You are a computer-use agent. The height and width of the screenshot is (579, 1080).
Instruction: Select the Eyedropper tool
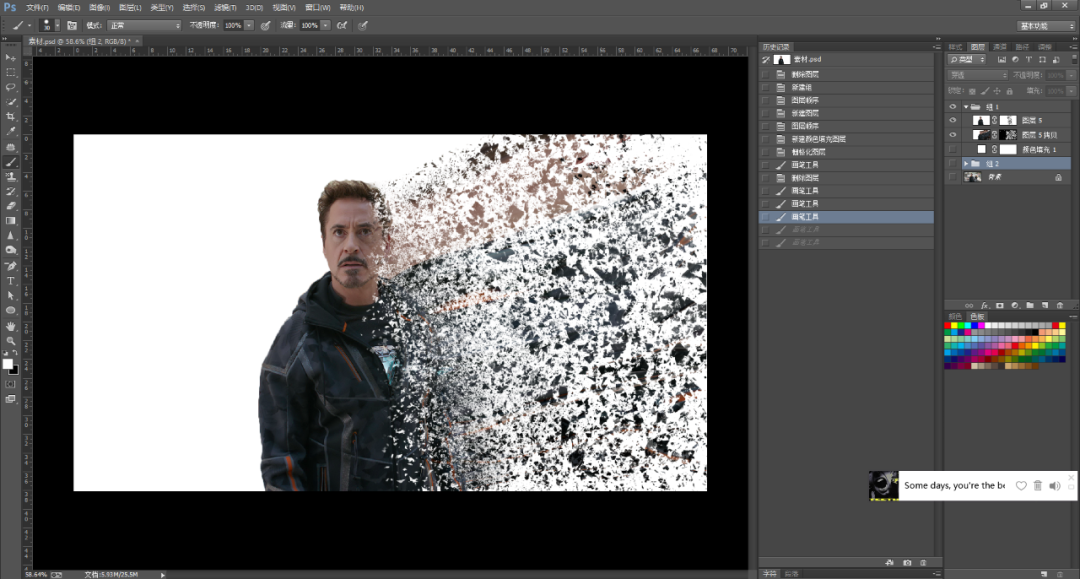pyautogui.click(x=10, y=131)
